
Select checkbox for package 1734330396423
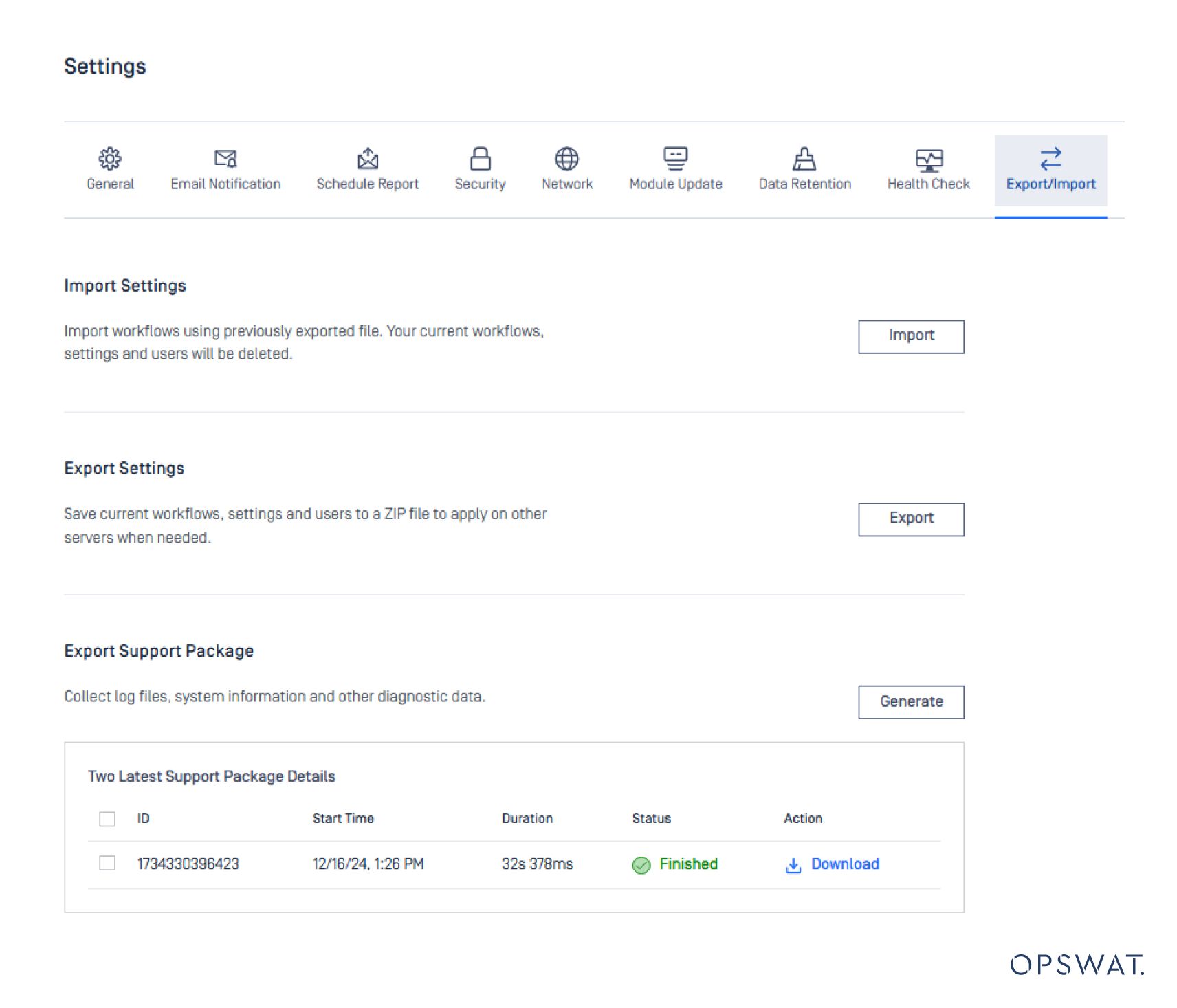107,863
